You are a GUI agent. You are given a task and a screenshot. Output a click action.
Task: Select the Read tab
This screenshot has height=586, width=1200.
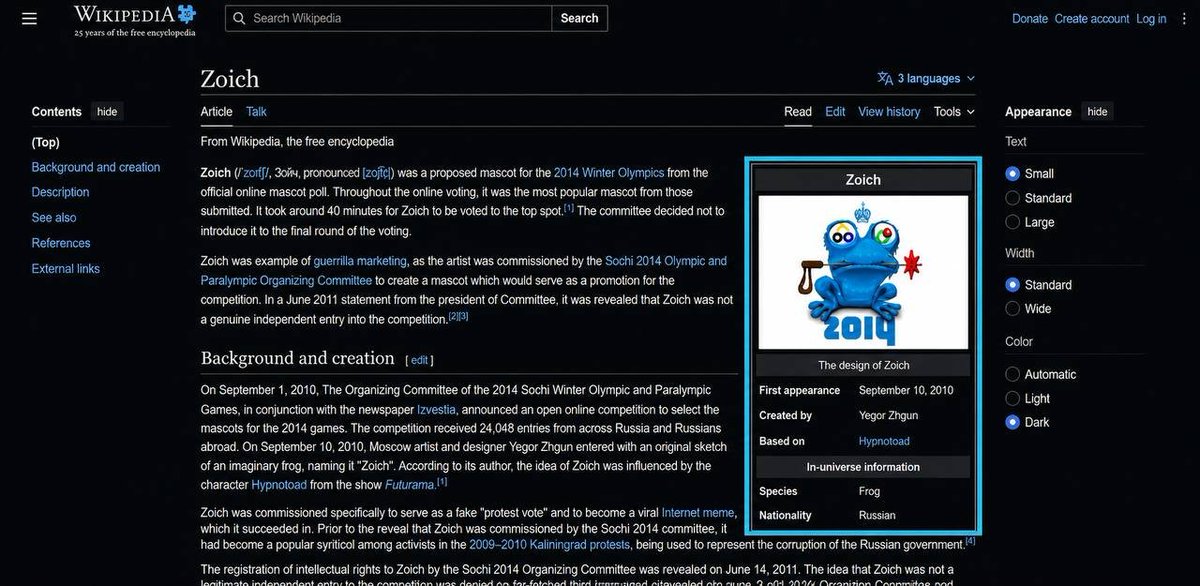(798, 112)
